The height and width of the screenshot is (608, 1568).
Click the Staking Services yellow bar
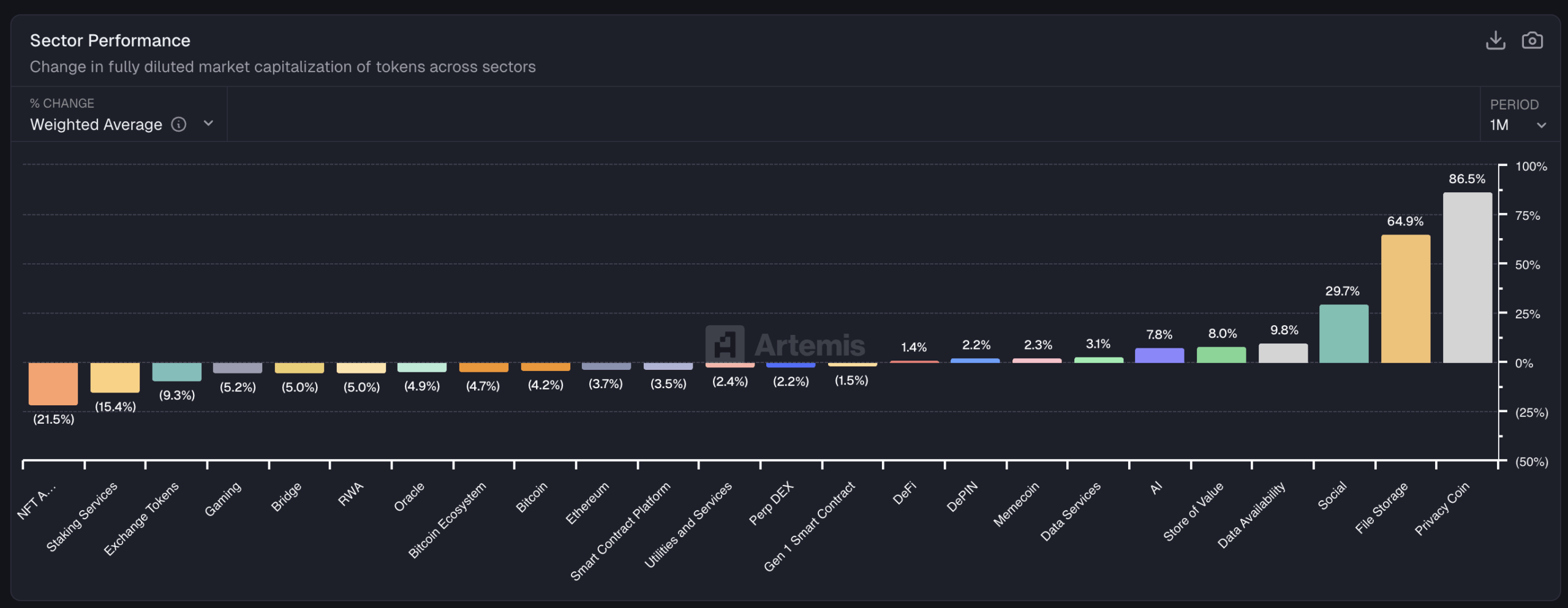pos(115,377)
